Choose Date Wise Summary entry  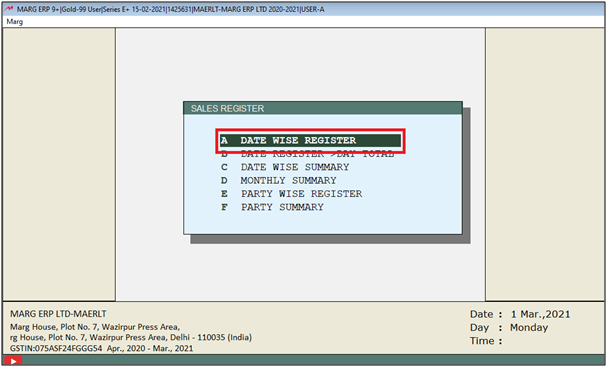tap(285, 167)
